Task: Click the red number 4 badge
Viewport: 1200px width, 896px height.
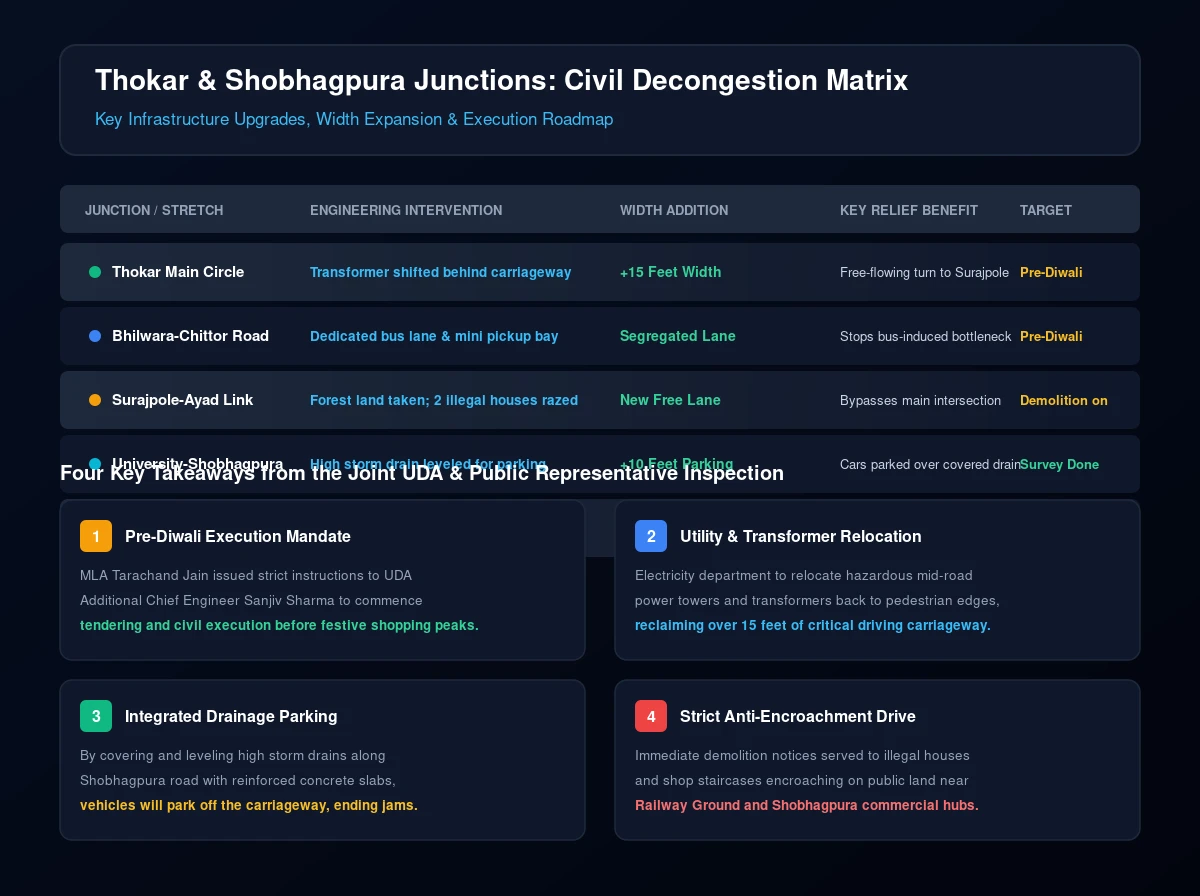Action: coord(651,716)
